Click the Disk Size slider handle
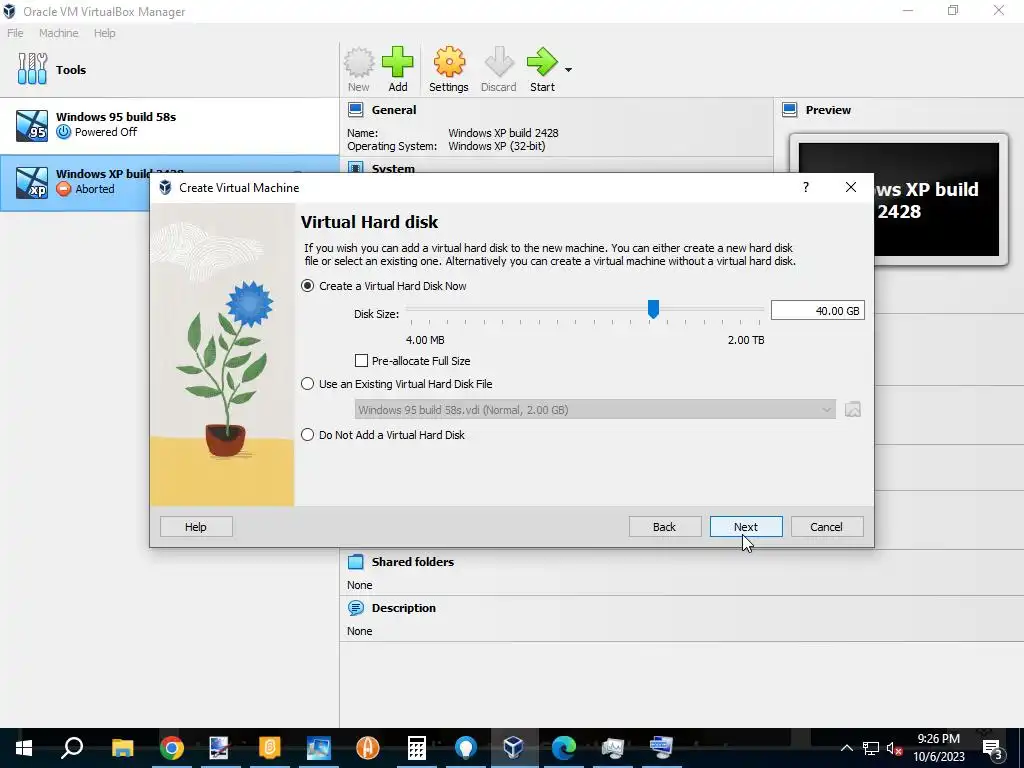The height and width of the screenshot is (768, 1024). [653, 310]
